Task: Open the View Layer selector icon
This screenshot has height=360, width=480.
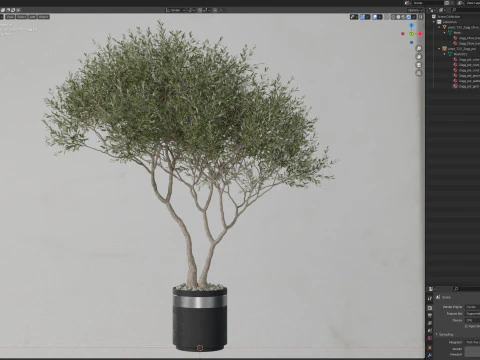Action: (x=461, y=3)
